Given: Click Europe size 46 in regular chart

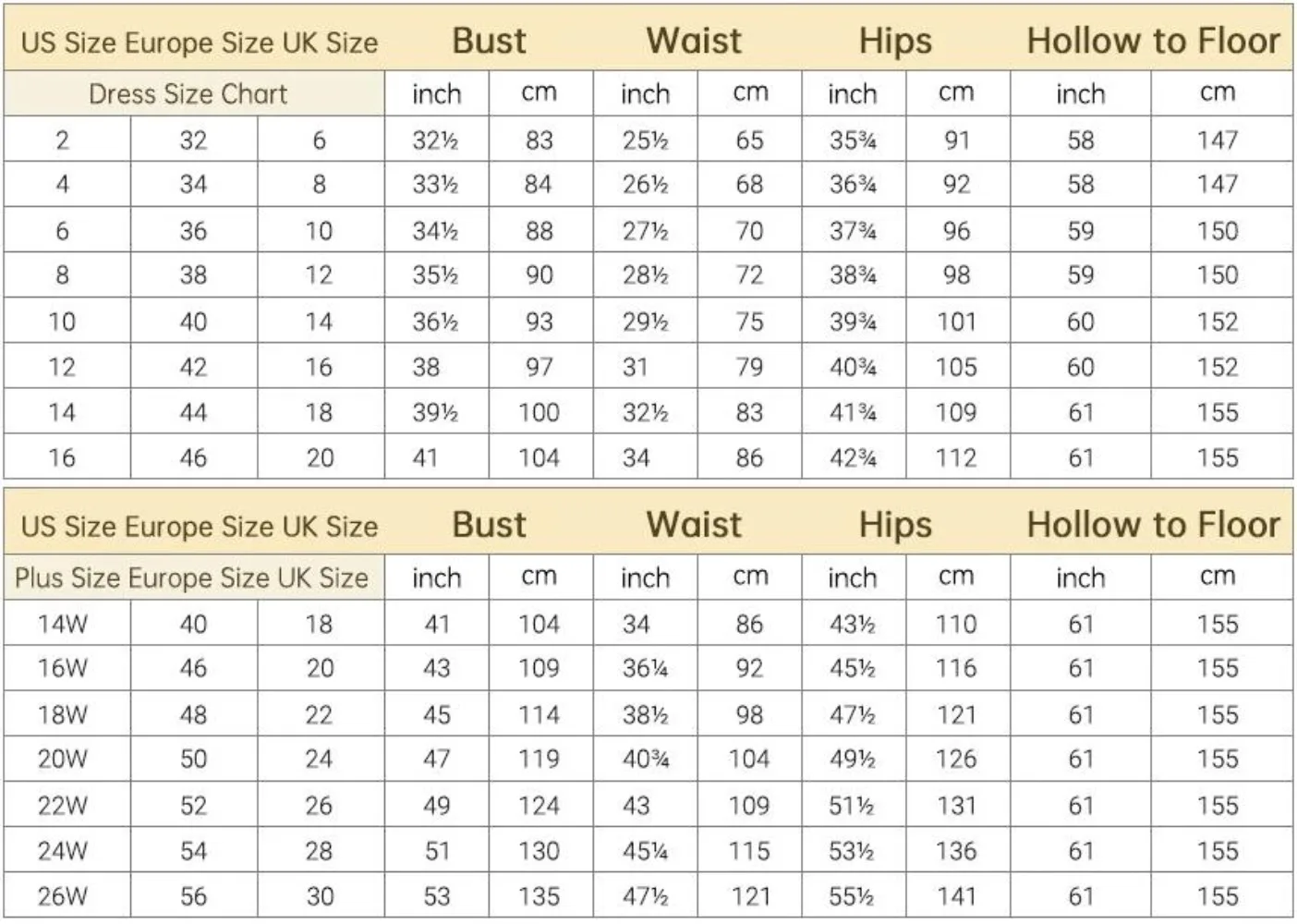Looking at the screenshot, I should pyautogui.click(x=193, y=457).
